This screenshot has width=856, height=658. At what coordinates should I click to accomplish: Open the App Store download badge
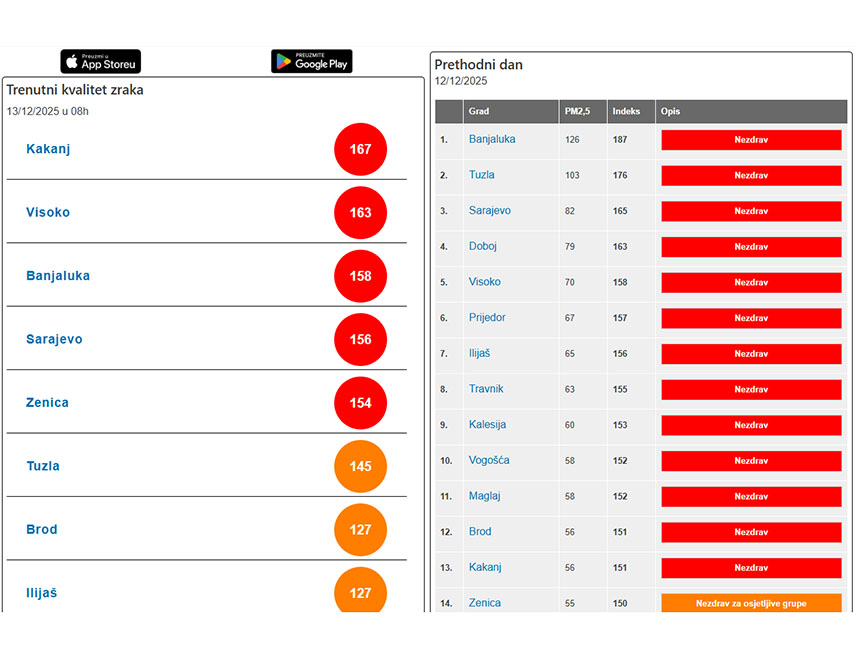pos(101,62)
